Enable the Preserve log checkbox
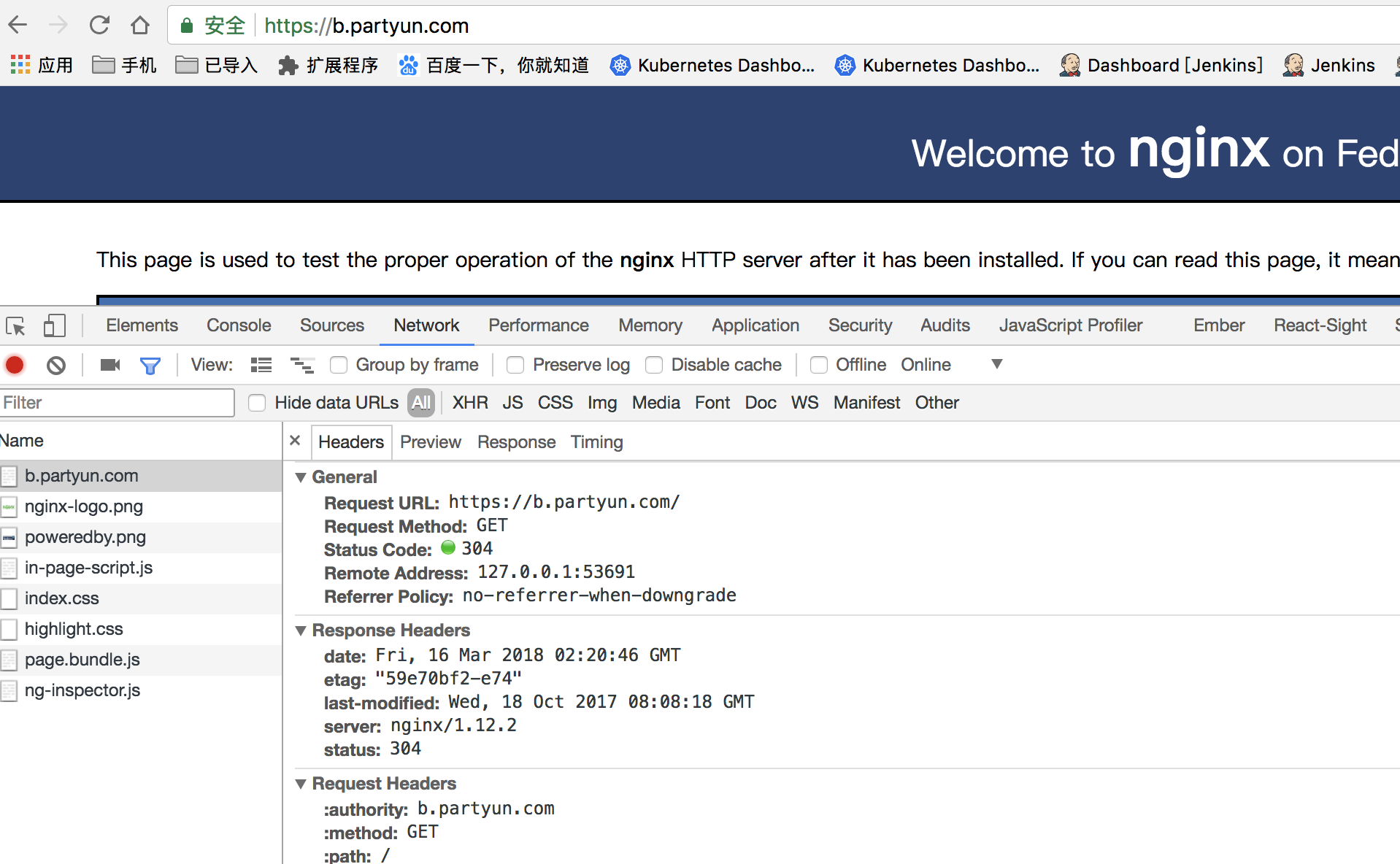The image size is (1400, 864). coord(515,365)
